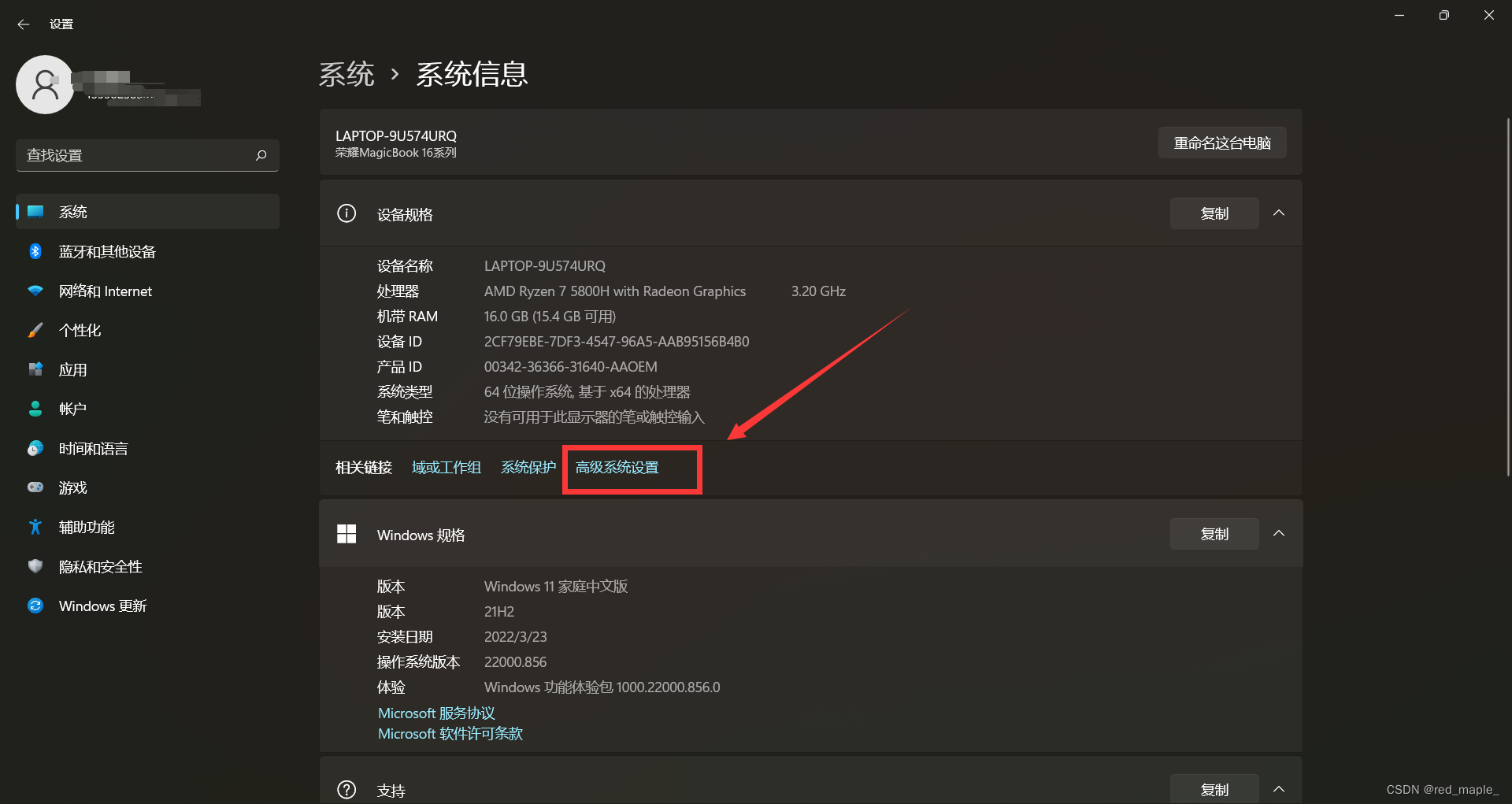
Task: Select 帐户 in the sidebar
Action: coord(147,409)
